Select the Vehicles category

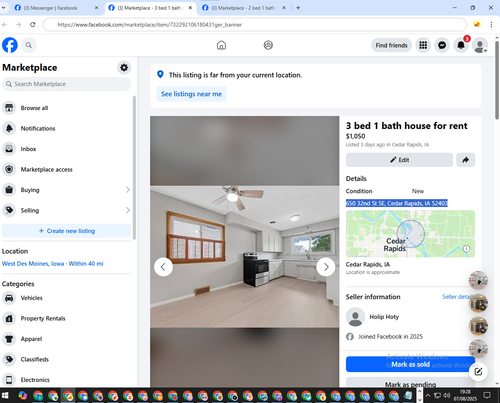pos(67,298)
